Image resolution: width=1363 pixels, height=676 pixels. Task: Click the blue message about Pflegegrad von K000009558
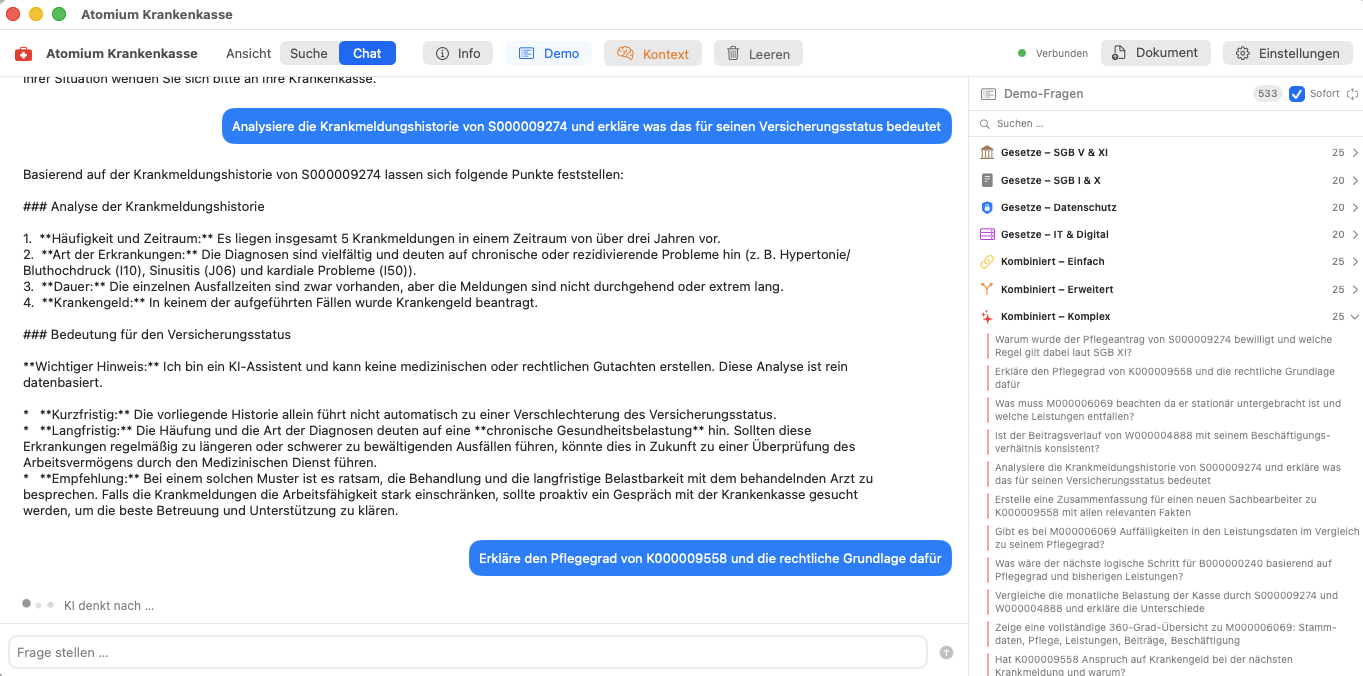point(710,558)
